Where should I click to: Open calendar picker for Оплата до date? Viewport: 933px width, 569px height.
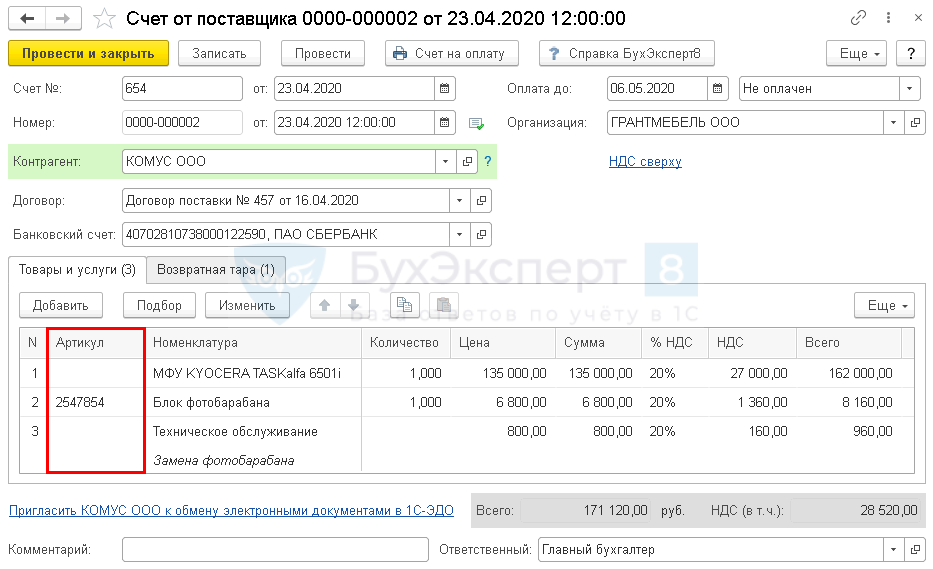(718, 88)
